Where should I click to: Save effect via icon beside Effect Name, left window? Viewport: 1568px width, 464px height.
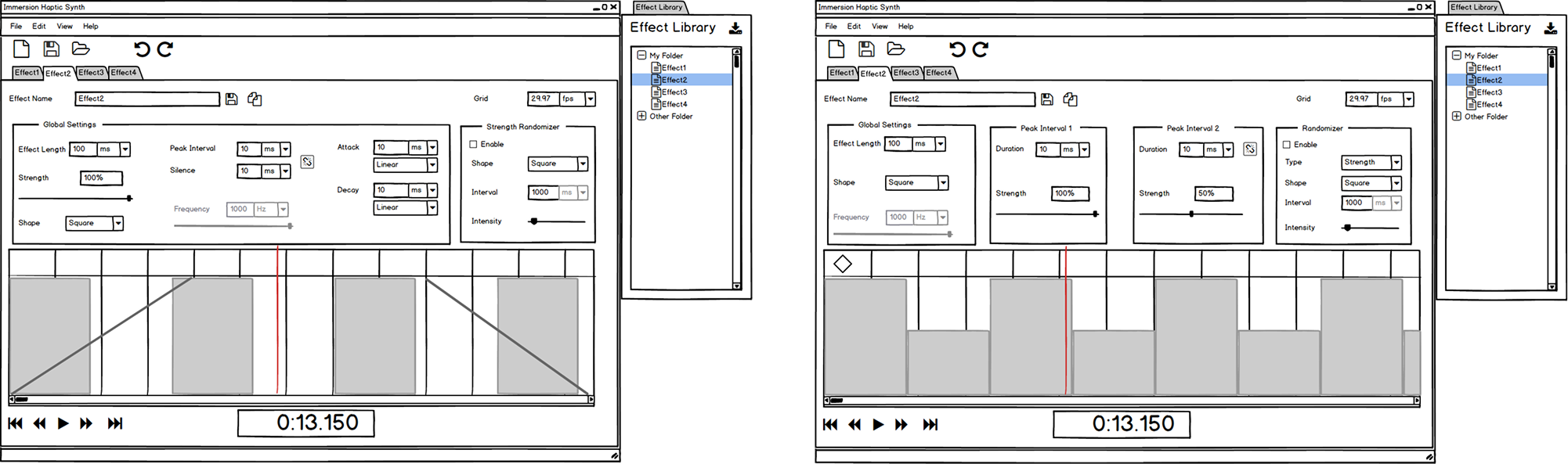coord(231,99)
